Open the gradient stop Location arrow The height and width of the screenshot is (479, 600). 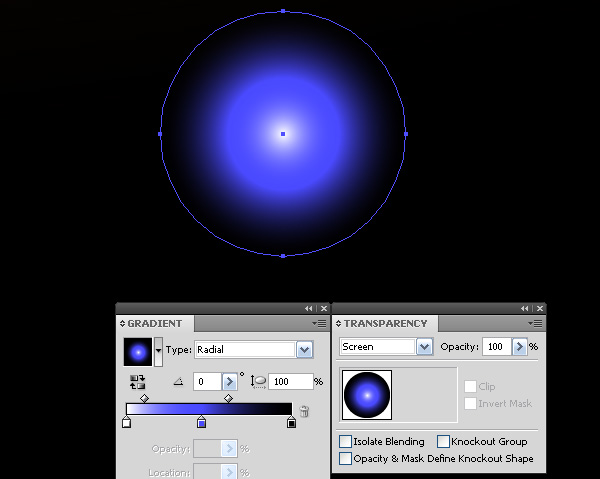coord(229,472)
